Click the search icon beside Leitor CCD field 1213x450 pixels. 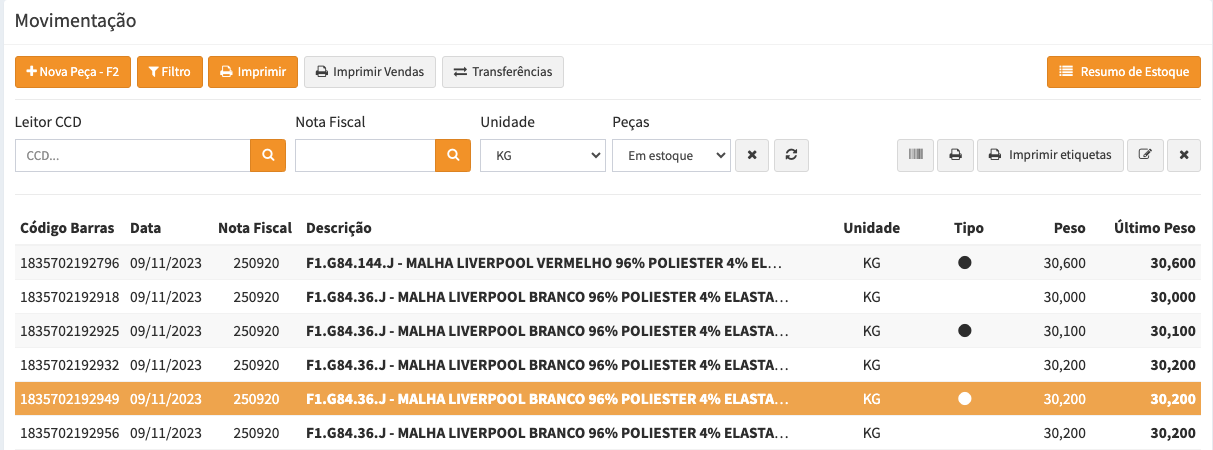pos(267,155)
